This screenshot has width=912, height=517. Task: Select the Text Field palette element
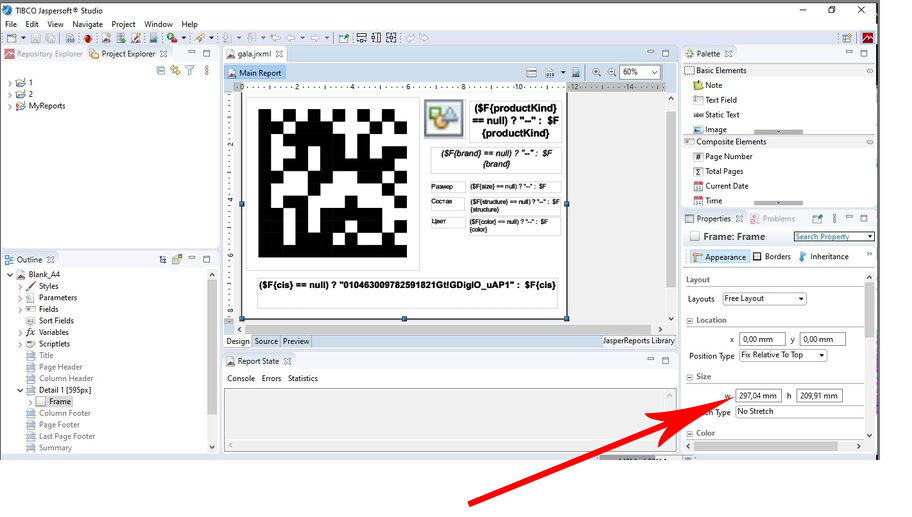715,100
